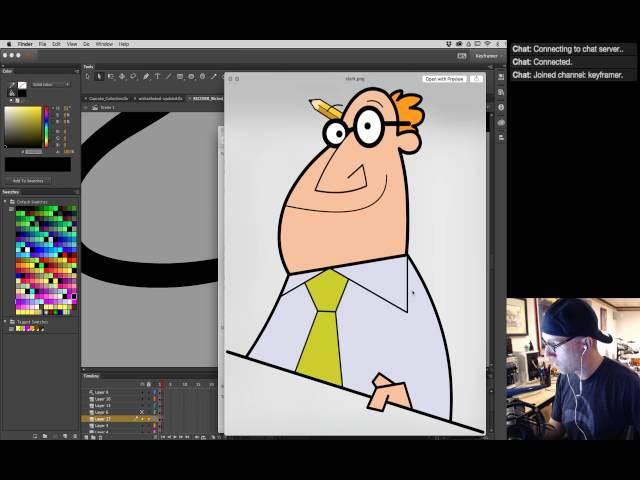This screenshot has width=640, height=480.
Task: Switch to the first document tab
Action: (107, 98)
